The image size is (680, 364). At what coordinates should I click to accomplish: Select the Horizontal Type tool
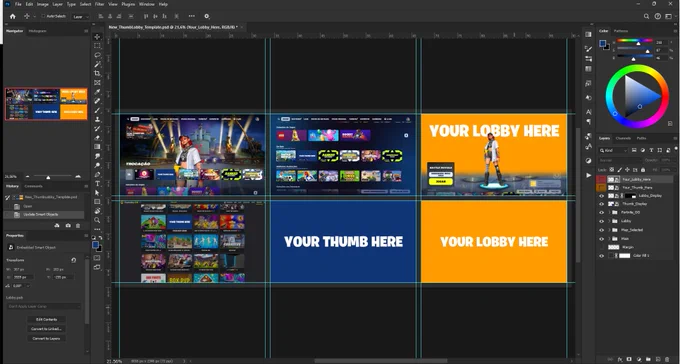point(97,184)
